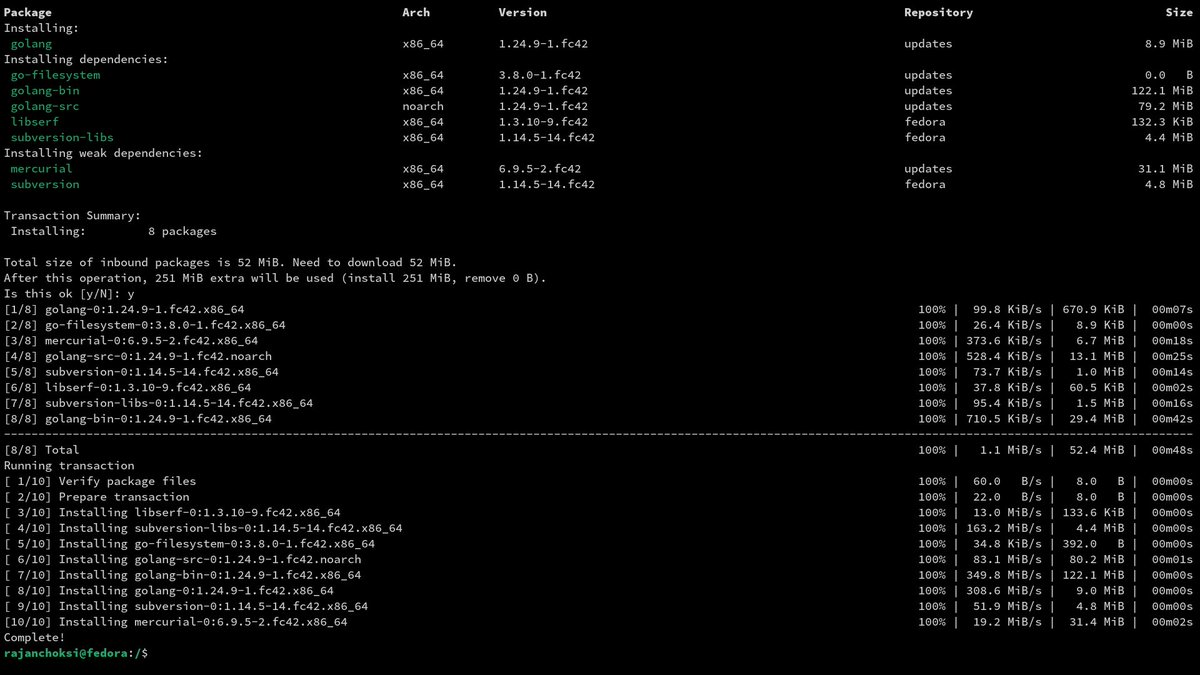The image size is (1200, 675).
Task: Click the 'After this operation, 251 MiB' line
Action: (275, 278)
